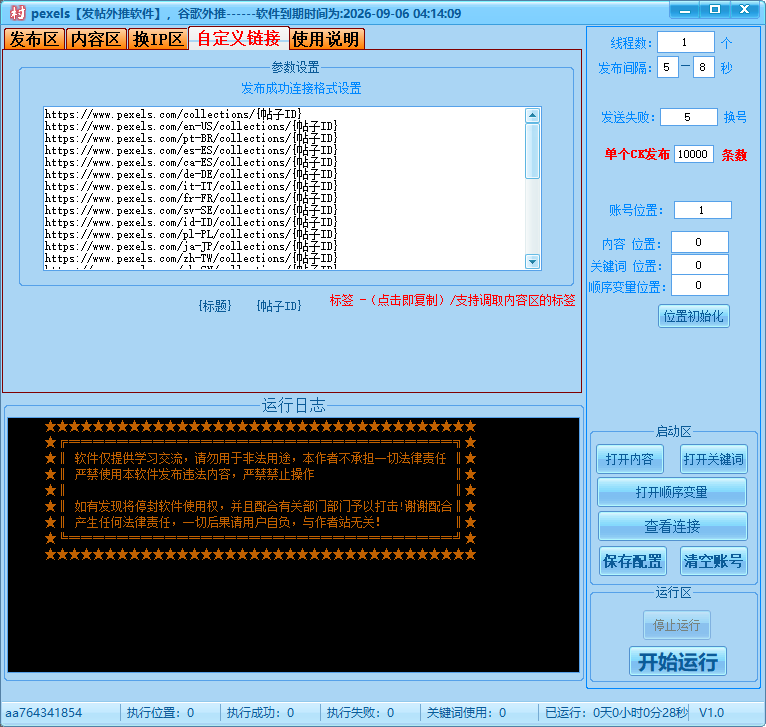Viewport: 766px width, 727px height.
Task: Open the 内容区 tab
Action: pos(96,40)
